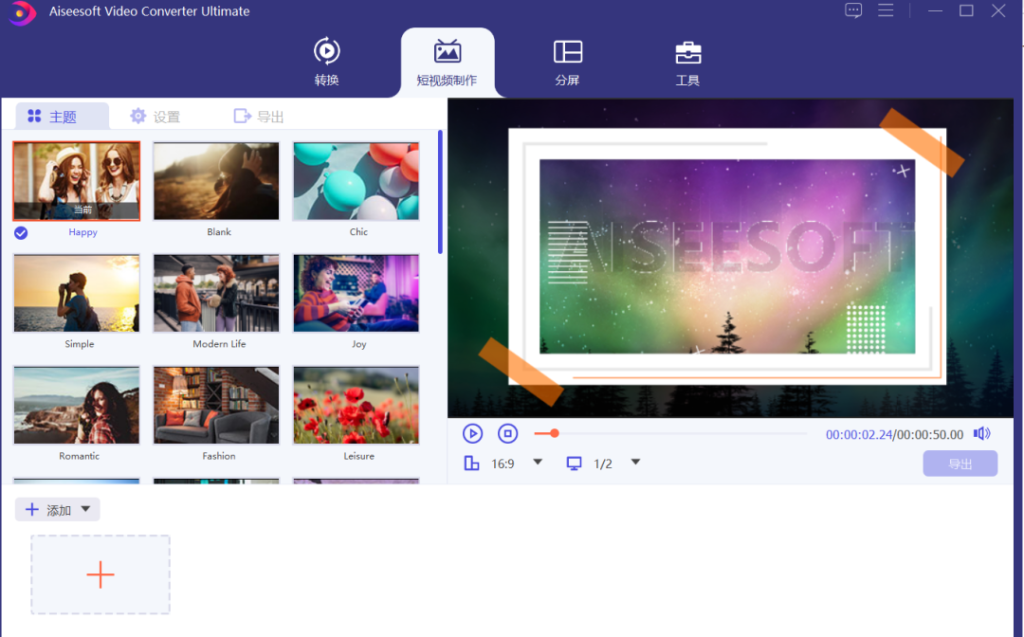1024x637 pixels.
Task: Open the 导出 export sub-tab
Action: point(259,116)
